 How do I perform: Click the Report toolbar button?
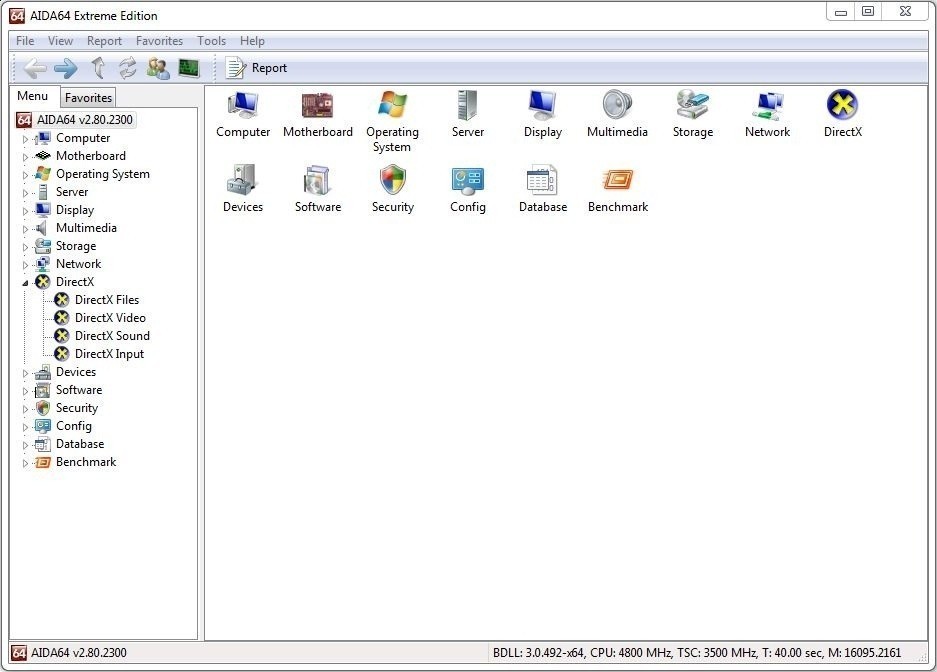pyautogui.click(x=256, y=68)
